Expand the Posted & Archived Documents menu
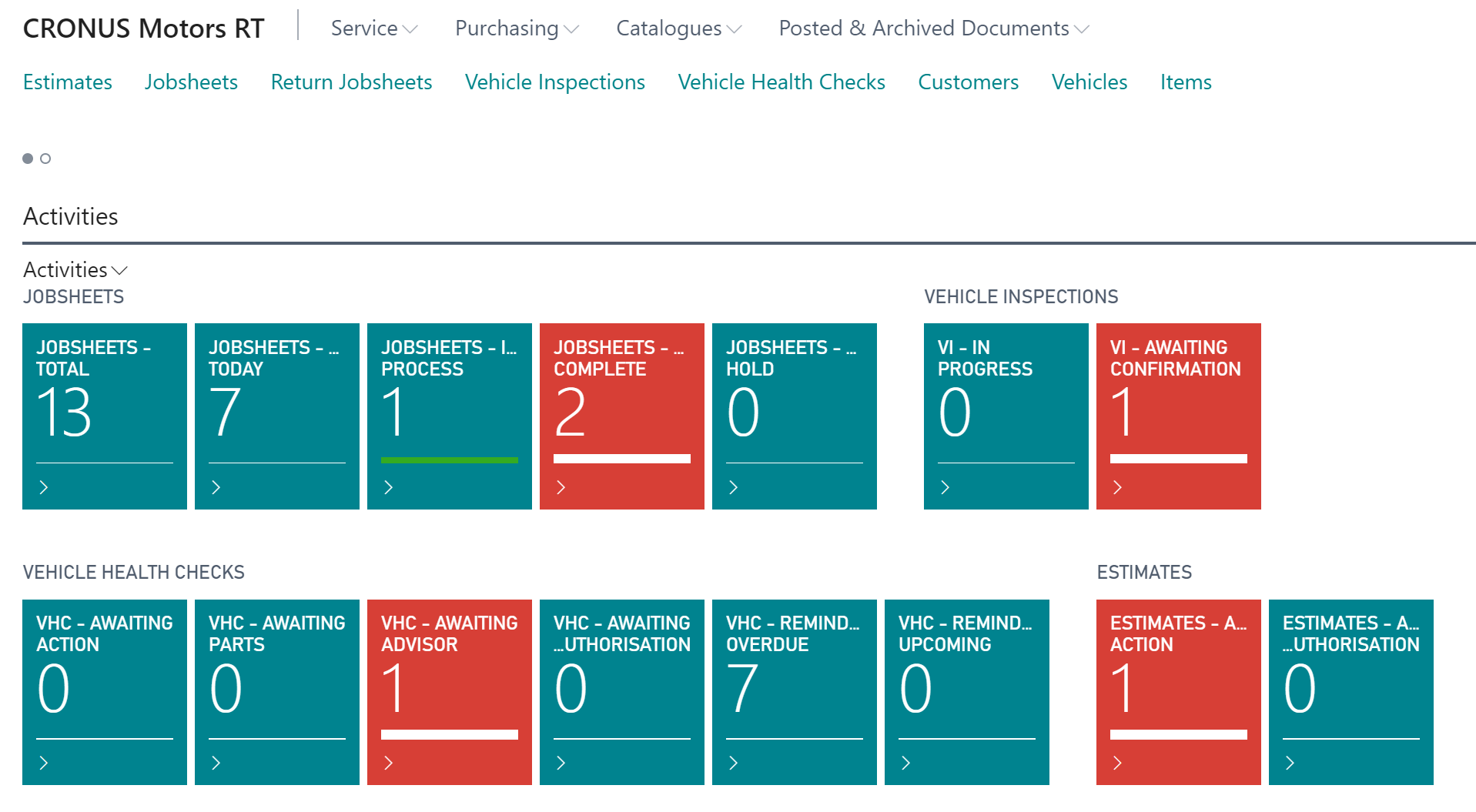 pos(932,28)
